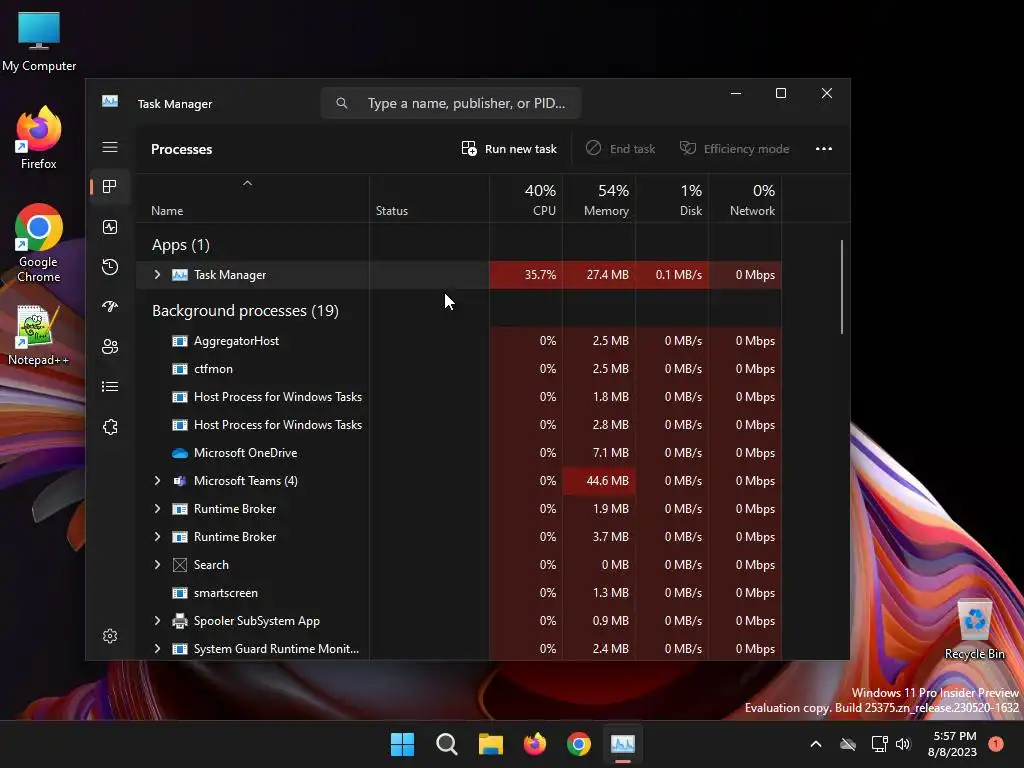1024x768 pixels.
Task: Open the Services page icon in sidebar
Action: click(x=110, y=427)
